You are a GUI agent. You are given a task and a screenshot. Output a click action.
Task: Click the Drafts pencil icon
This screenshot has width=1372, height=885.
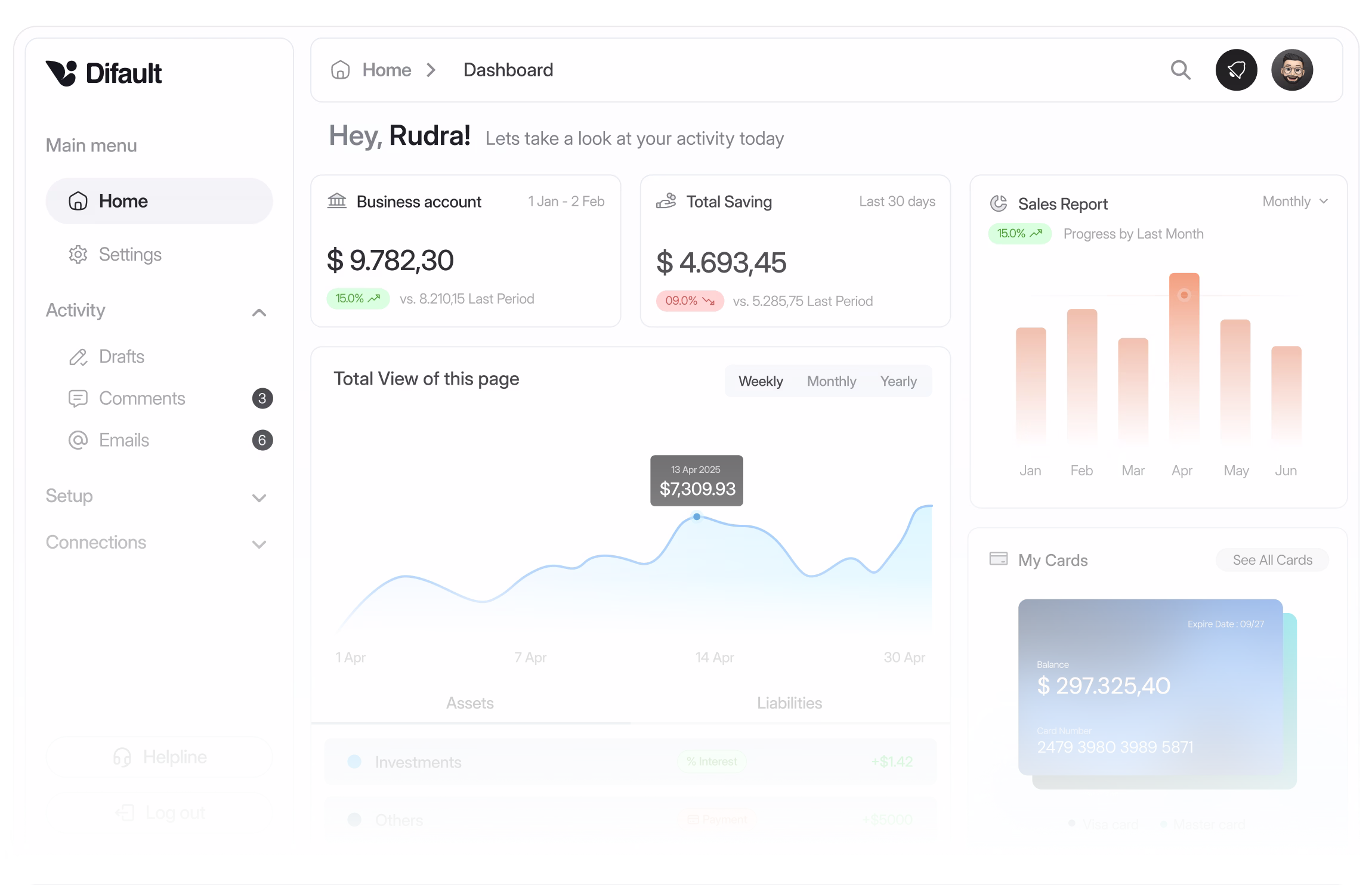click(x=78, y=357)
